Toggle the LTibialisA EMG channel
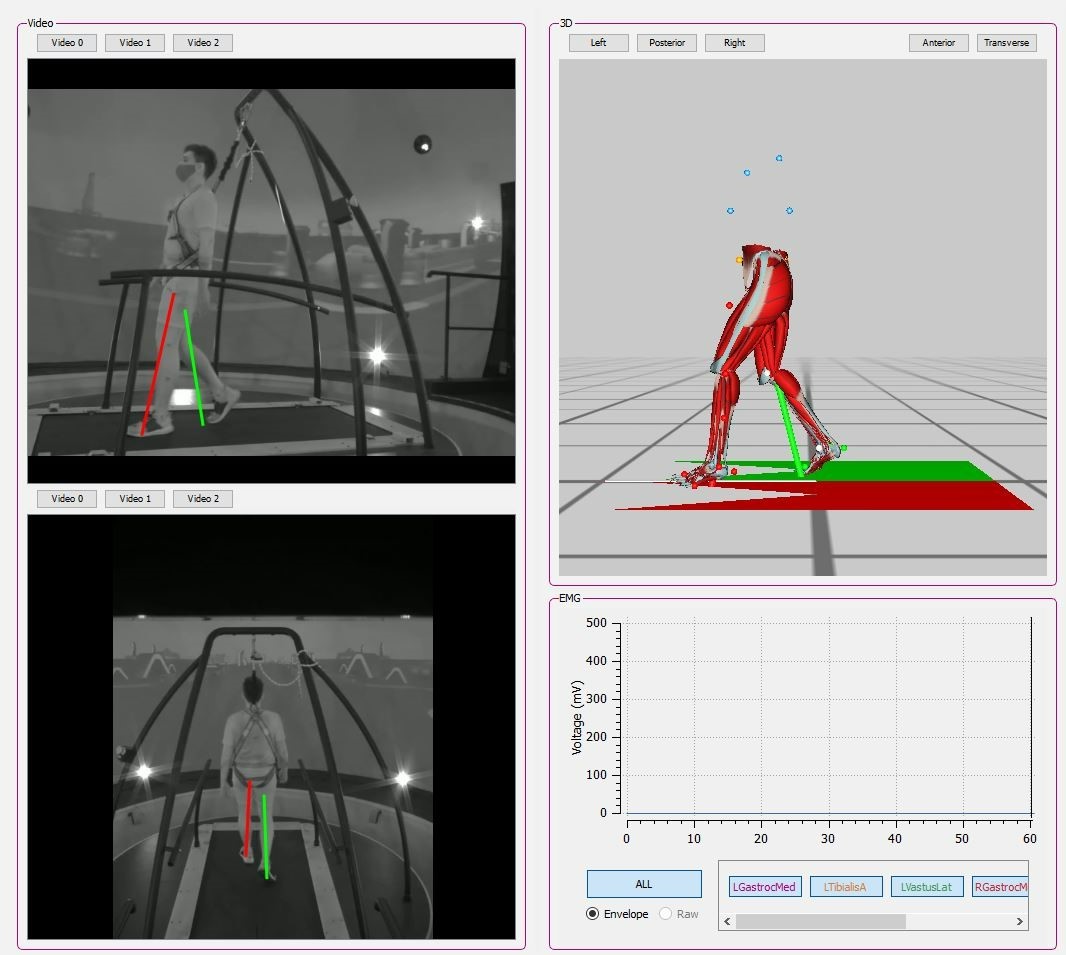 click(x=846, y=887)
